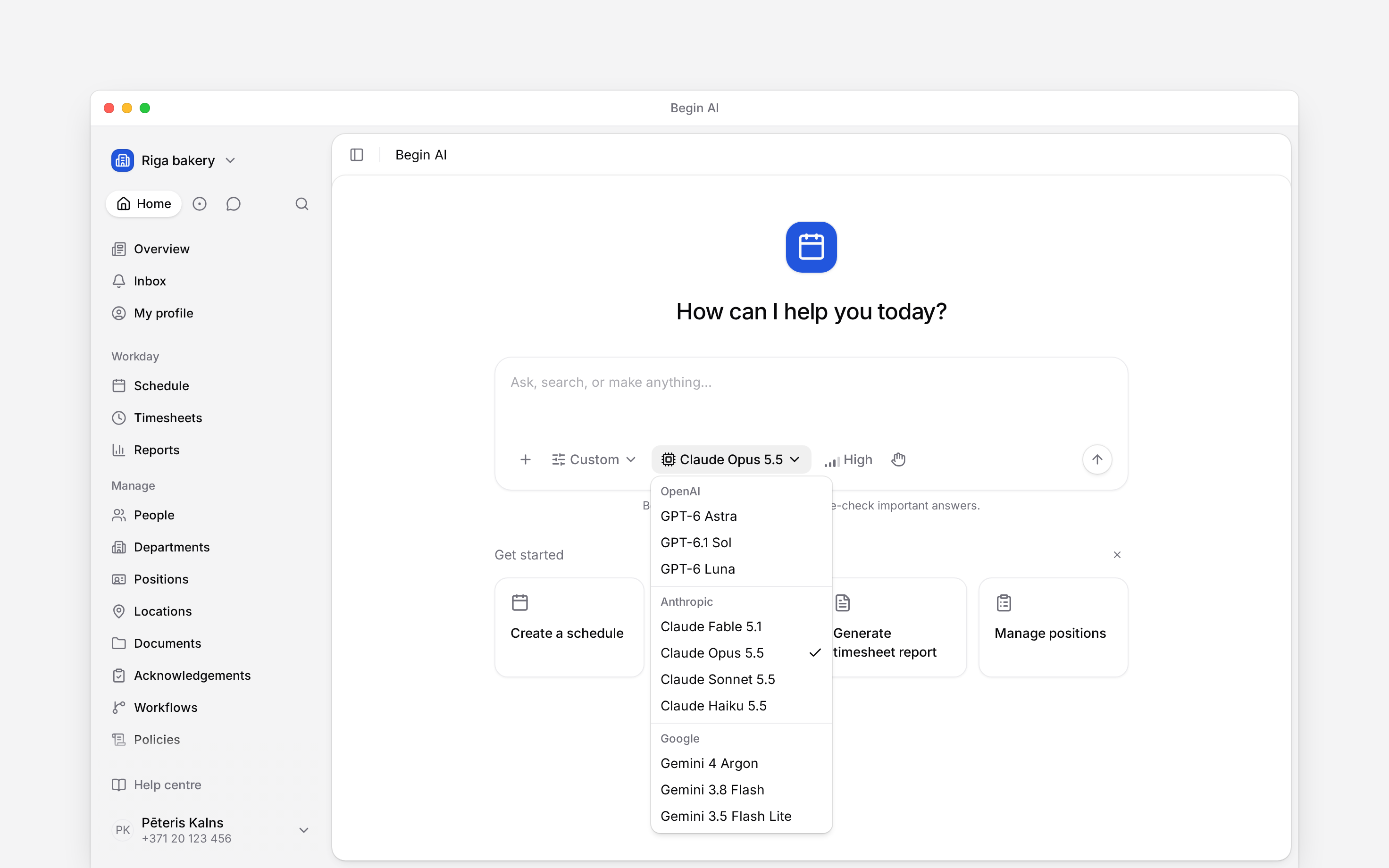Click the Riga bakery building icon
The height and width of the screenshot is (868, 1389).
point(122,161)
